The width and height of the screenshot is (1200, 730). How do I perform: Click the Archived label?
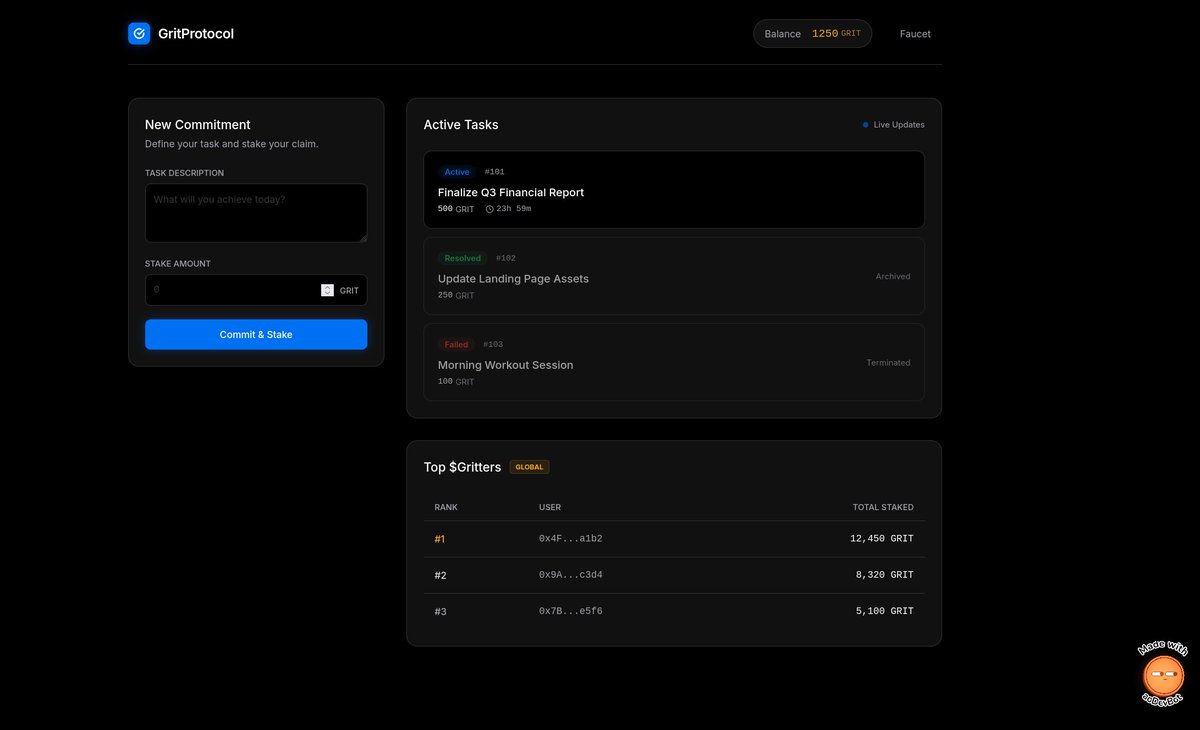coord(893,276)
